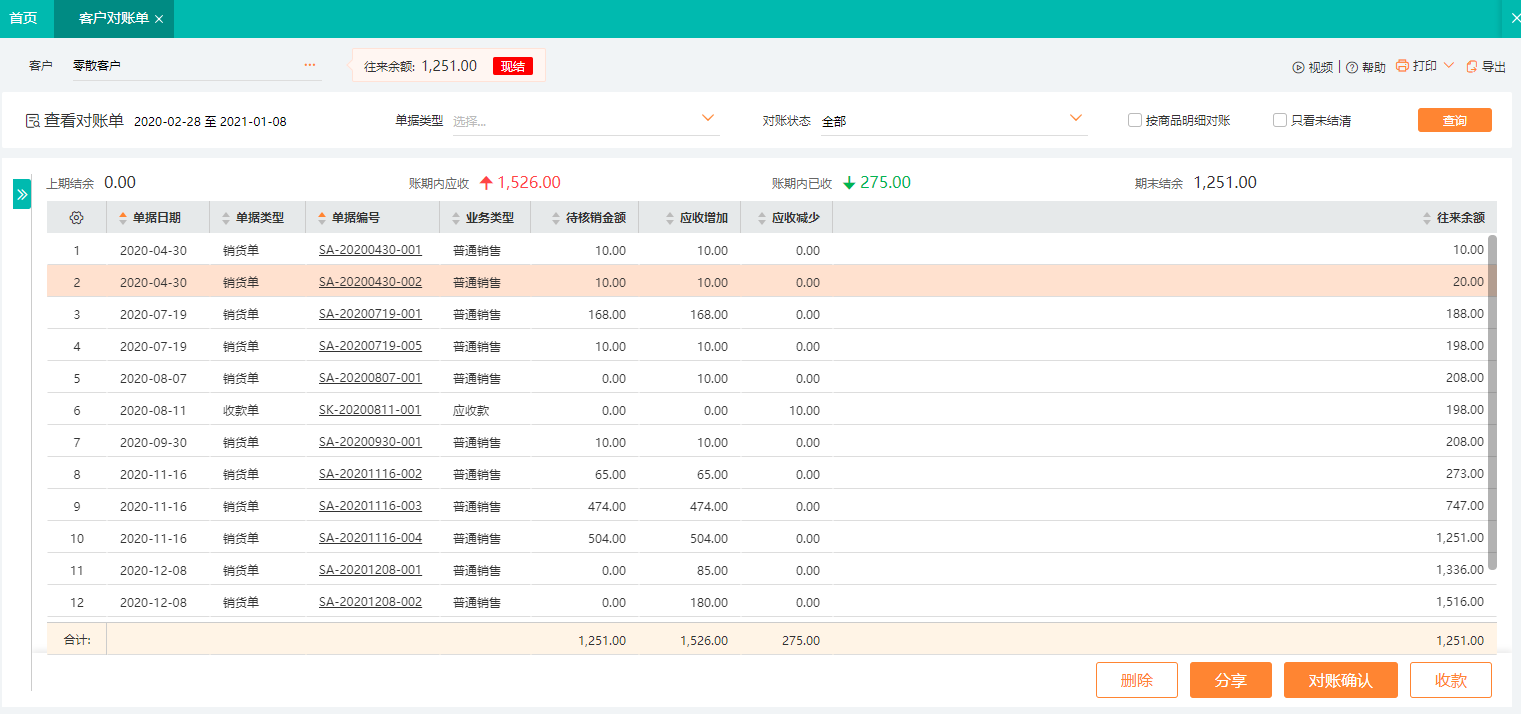Sort by 单据编号 column arrows

click(322, 217)
